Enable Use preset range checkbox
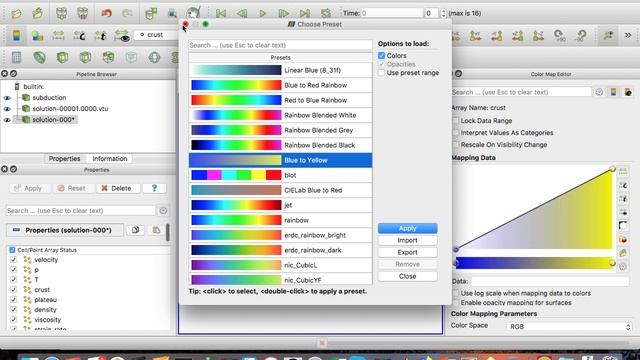Image resolution: width=640 pixels, height=360 pixels. tap(382, 73)
